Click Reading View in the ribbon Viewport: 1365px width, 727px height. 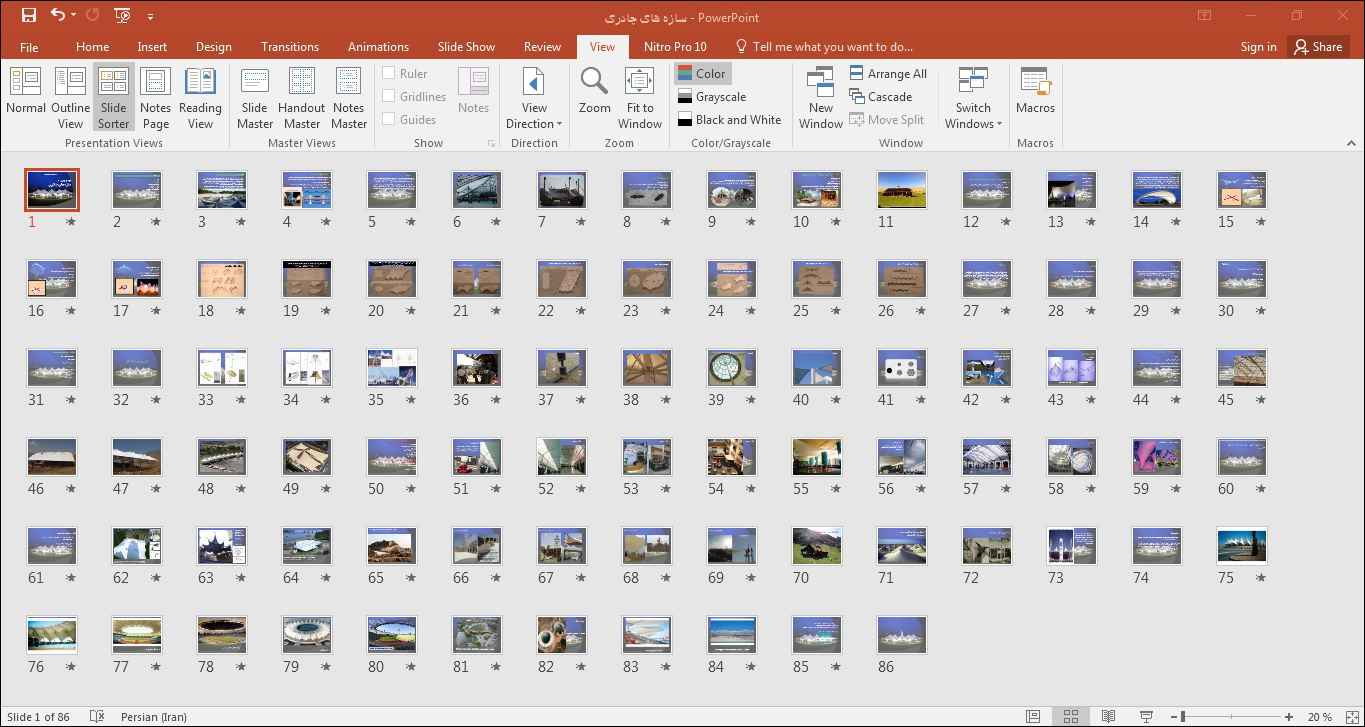point(200,97)
